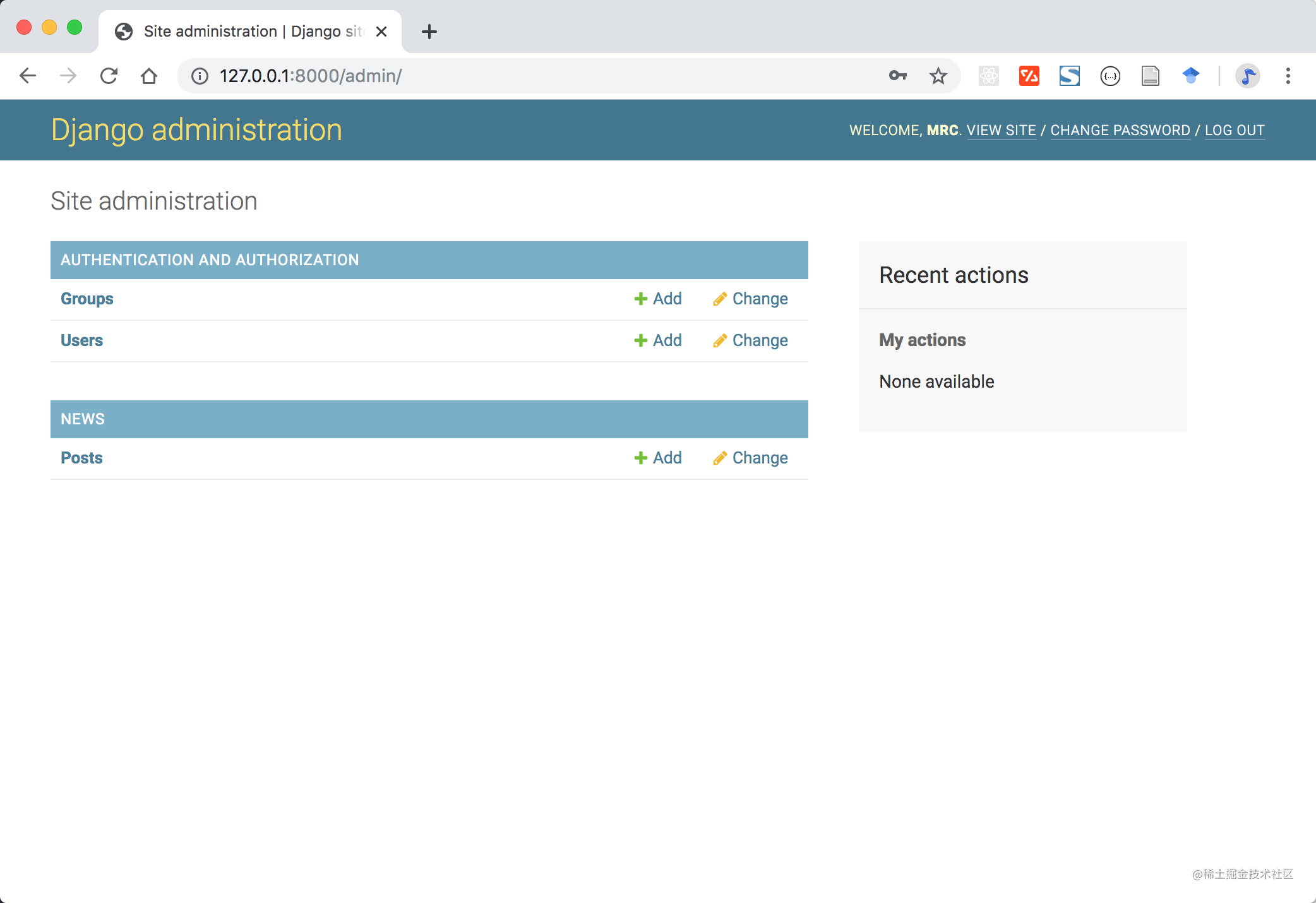Follow the VIEW SITE link
Image resolution: width=1316 pixels, height=903 pixels.
tap(1002, 131)
